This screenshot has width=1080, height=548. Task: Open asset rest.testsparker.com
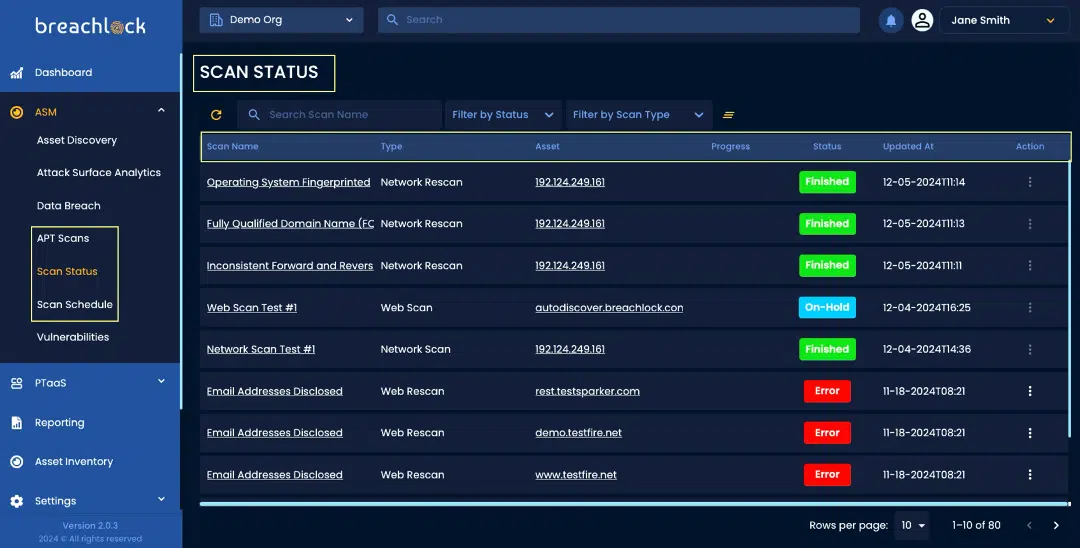(x=588, y=391)
